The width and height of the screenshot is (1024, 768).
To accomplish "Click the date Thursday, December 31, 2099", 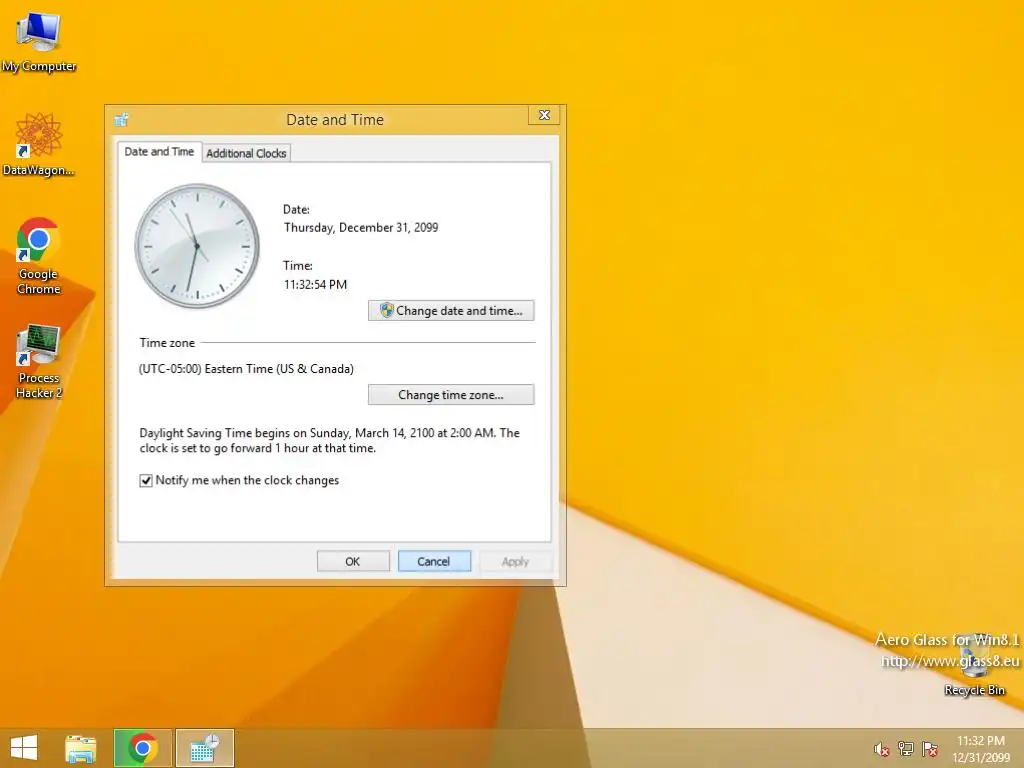I will tap(361, 228).
